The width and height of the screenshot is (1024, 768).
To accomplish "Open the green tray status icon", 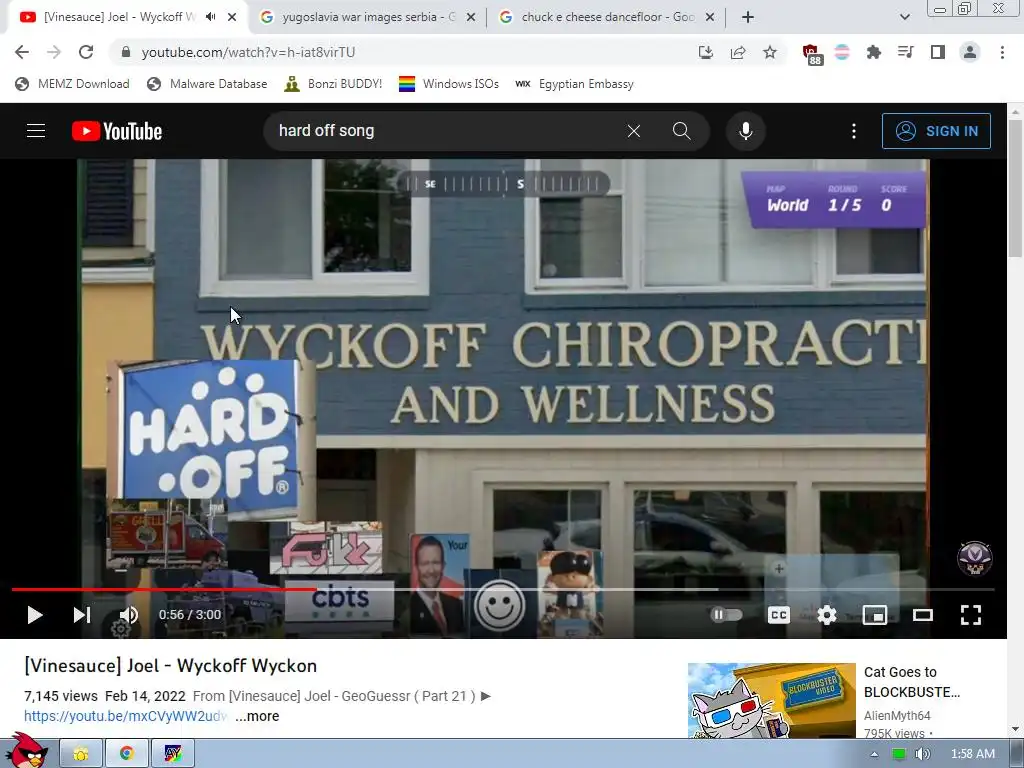I will 899,754.
